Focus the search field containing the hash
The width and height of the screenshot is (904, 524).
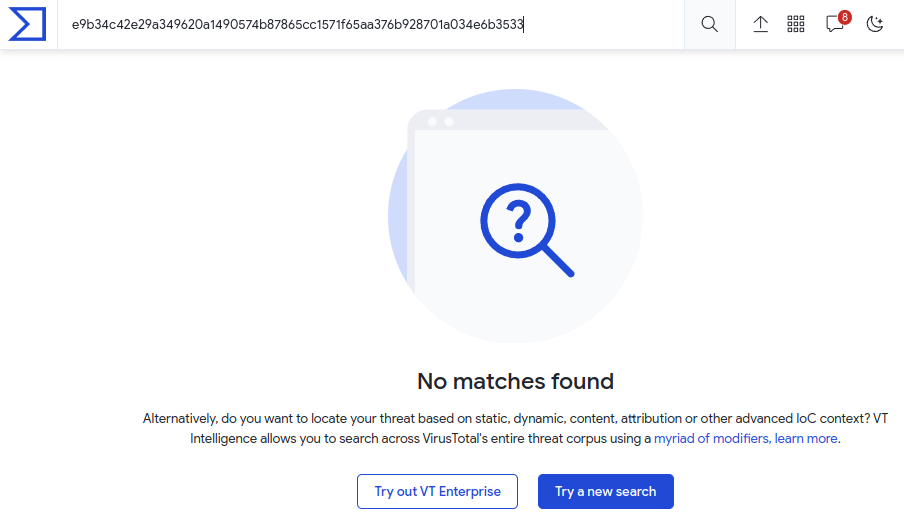tap(370, 24)
